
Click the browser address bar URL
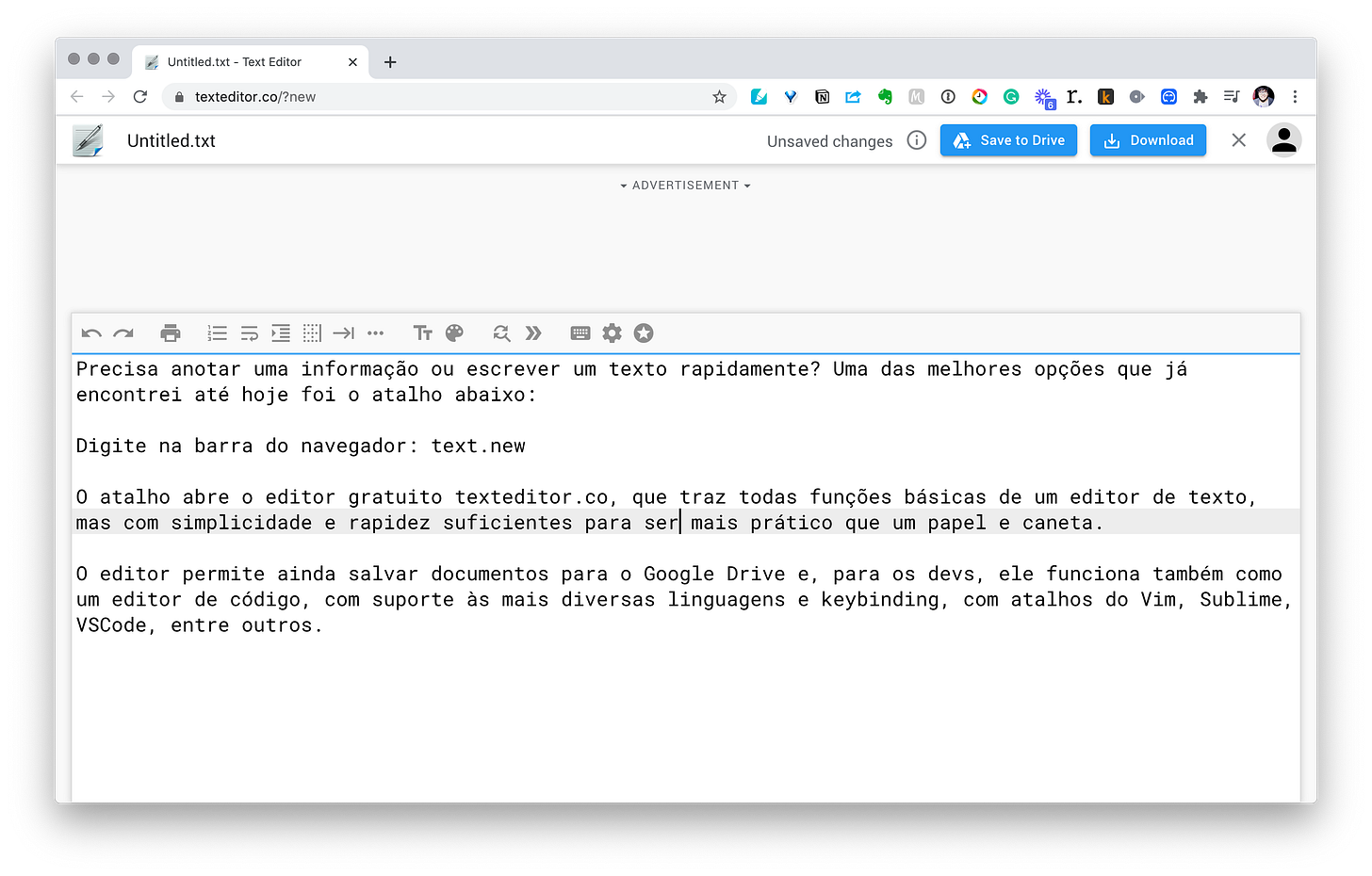tap(254, 97)
